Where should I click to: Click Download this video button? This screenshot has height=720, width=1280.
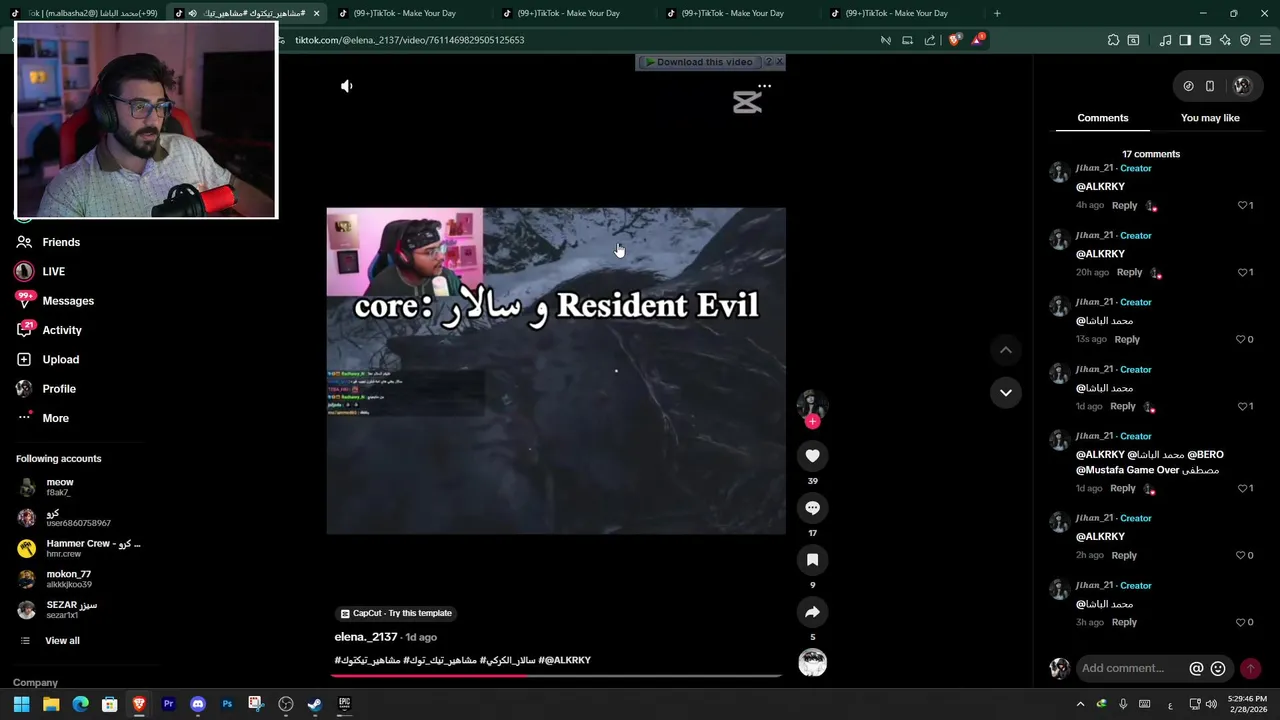(x=698, y=62)
